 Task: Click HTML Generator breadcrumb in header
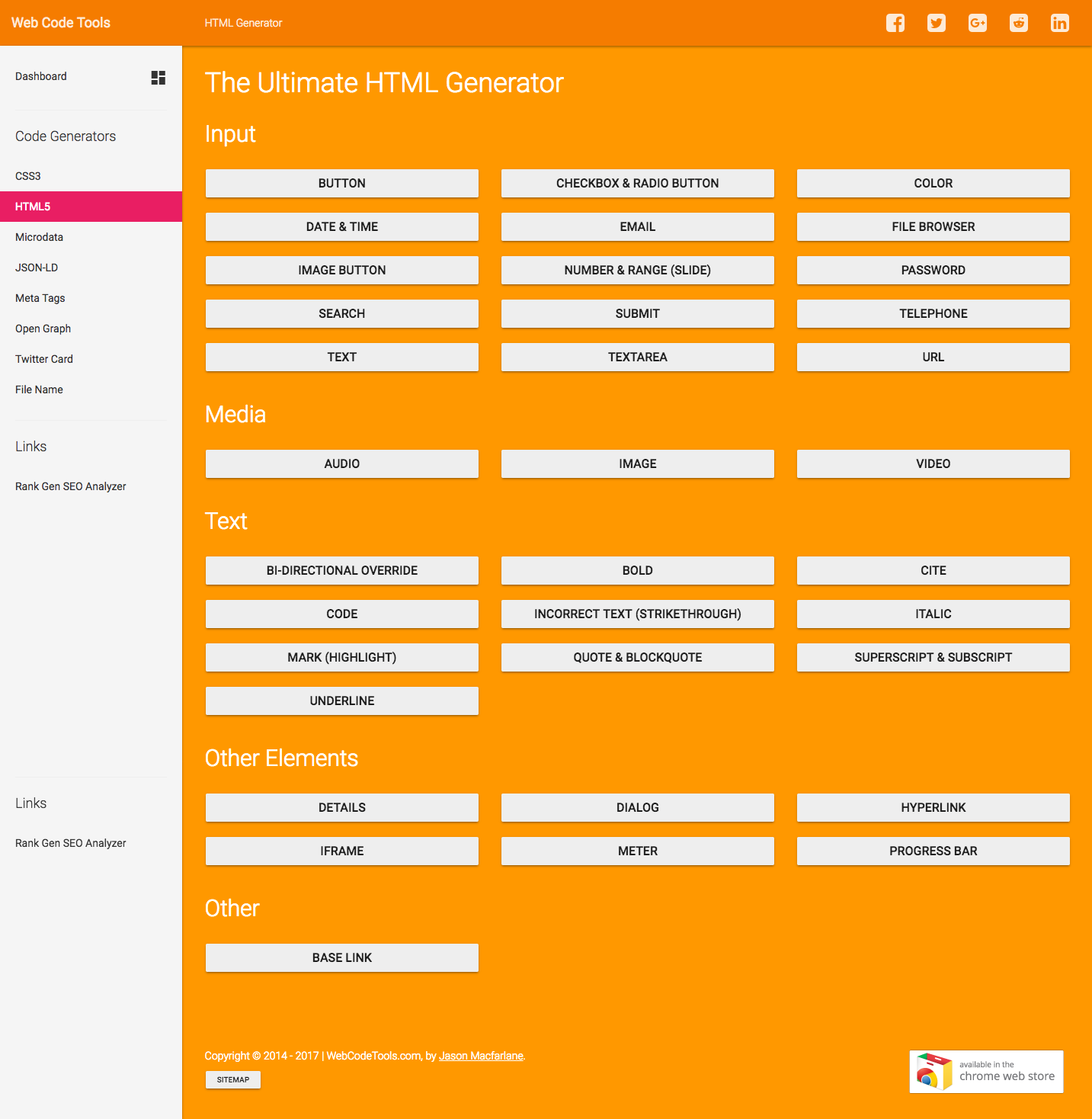[x=243, y=23]
